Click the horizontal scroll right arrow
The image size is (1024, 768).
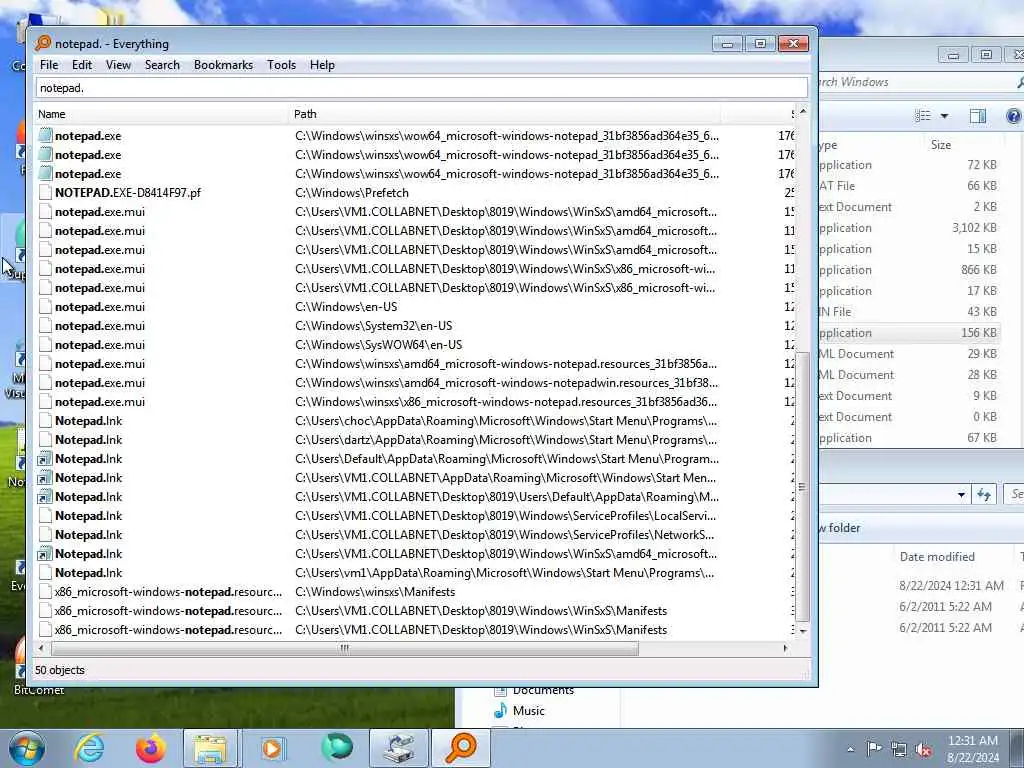coord(786,648)
